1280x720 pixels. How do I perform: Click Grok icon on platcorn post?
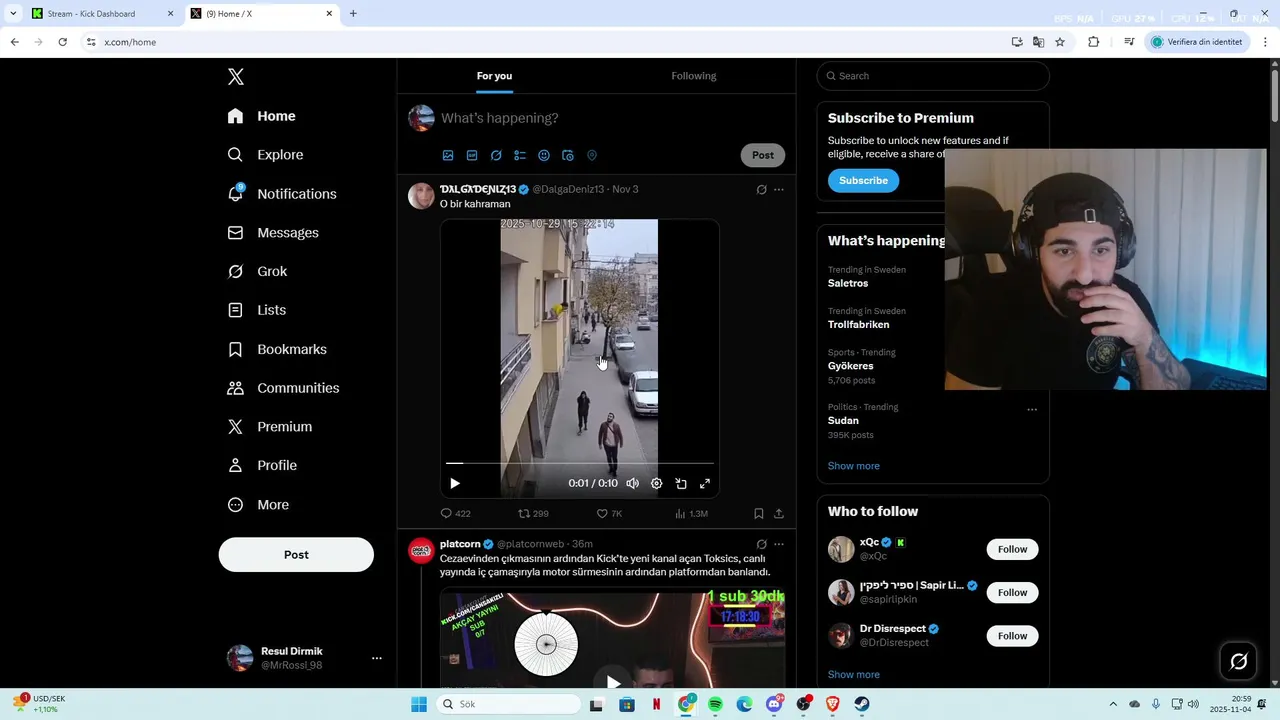click(x=761, y=545)
